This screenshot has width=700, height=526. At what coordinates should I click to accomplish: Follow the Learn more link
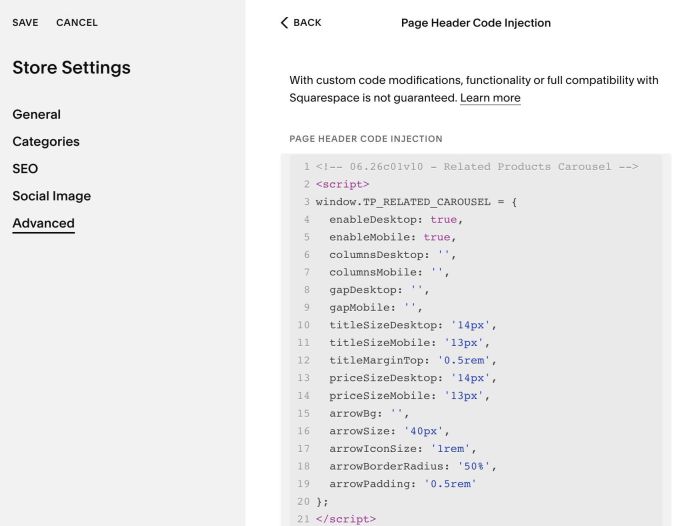click(490, 98)
